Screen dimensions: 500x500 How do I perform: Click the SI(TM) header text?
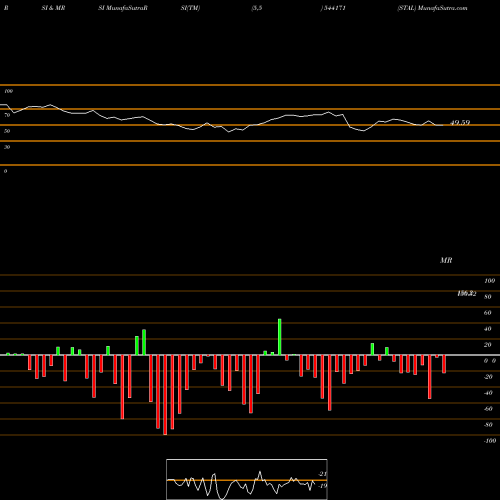(190, 8)
